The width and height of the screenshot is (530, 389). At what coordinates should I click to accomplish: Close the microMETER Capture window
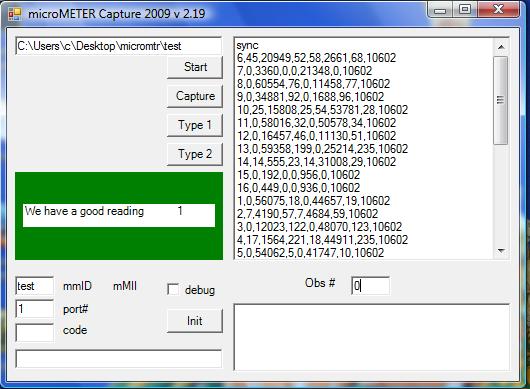tap(499, 9)
